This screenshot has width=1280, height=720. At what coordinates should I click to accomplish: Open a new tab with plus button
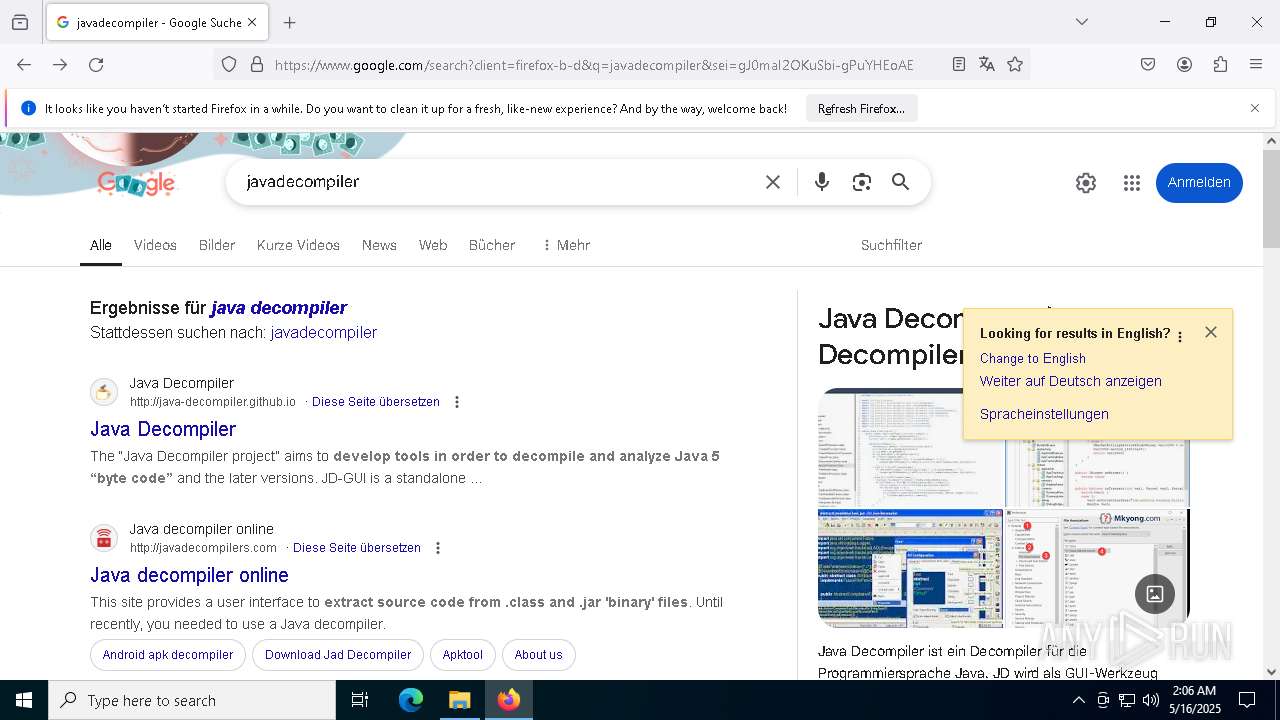[289, 22]
